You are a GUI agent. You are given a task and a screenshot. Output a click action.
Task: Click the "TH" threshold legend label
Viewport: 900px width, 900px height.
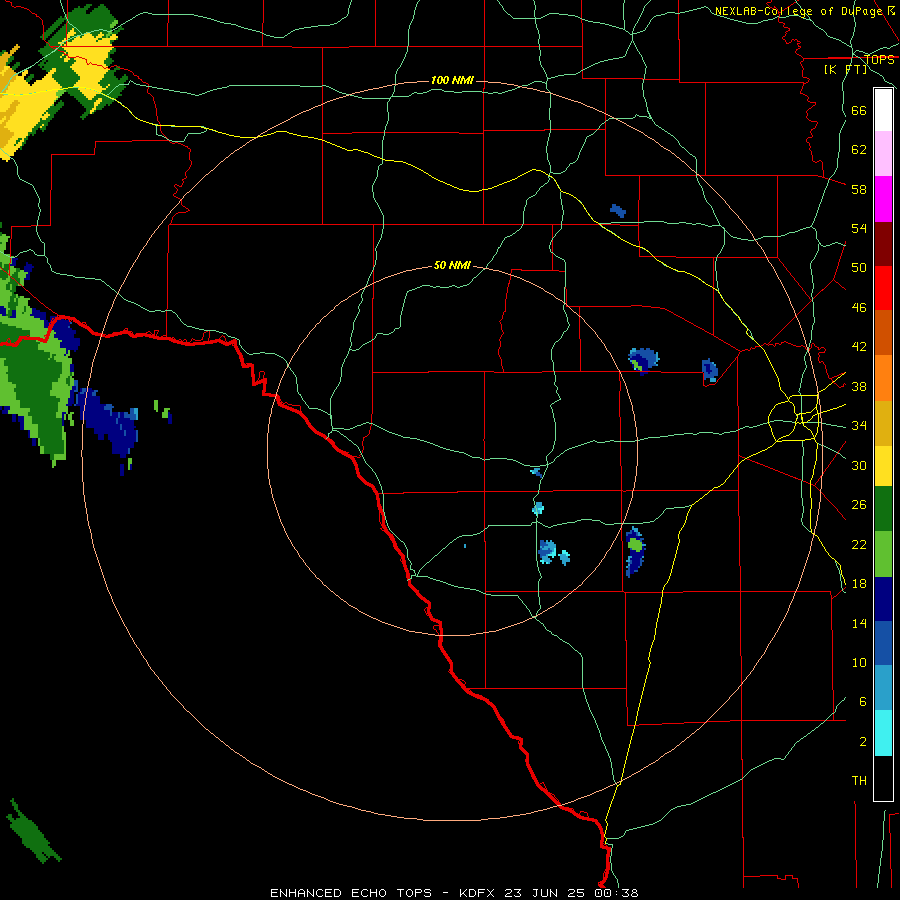[859, 781]
